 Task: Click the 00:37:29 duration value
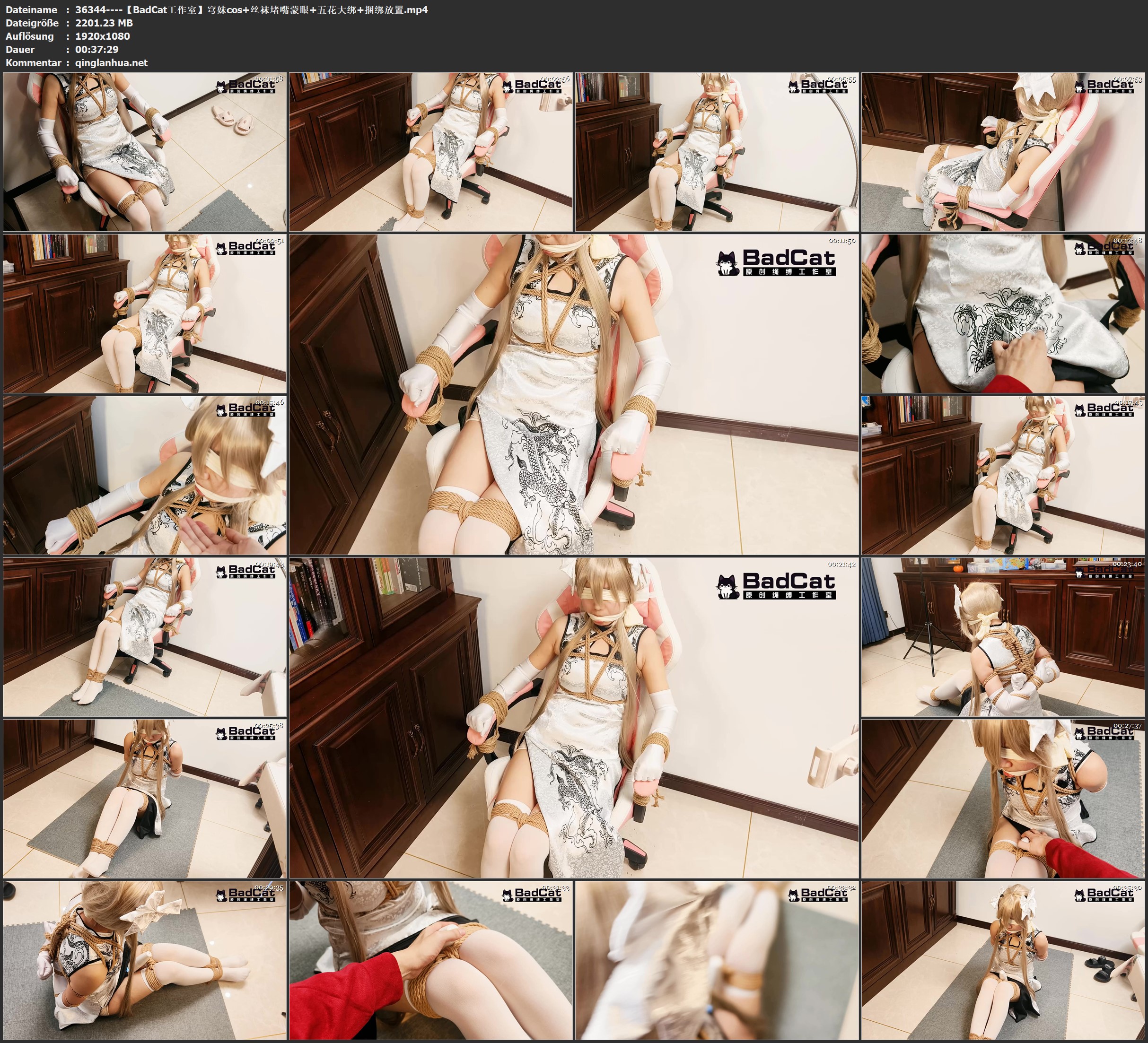(x=97, y=50)
